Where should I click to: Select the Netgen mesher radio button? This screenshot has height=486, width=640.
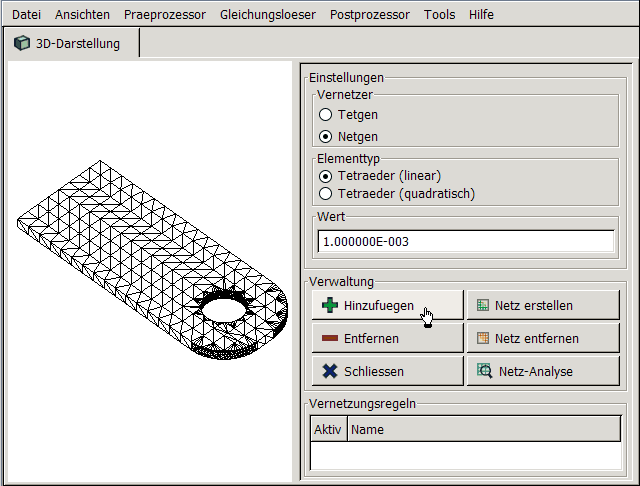326,136
